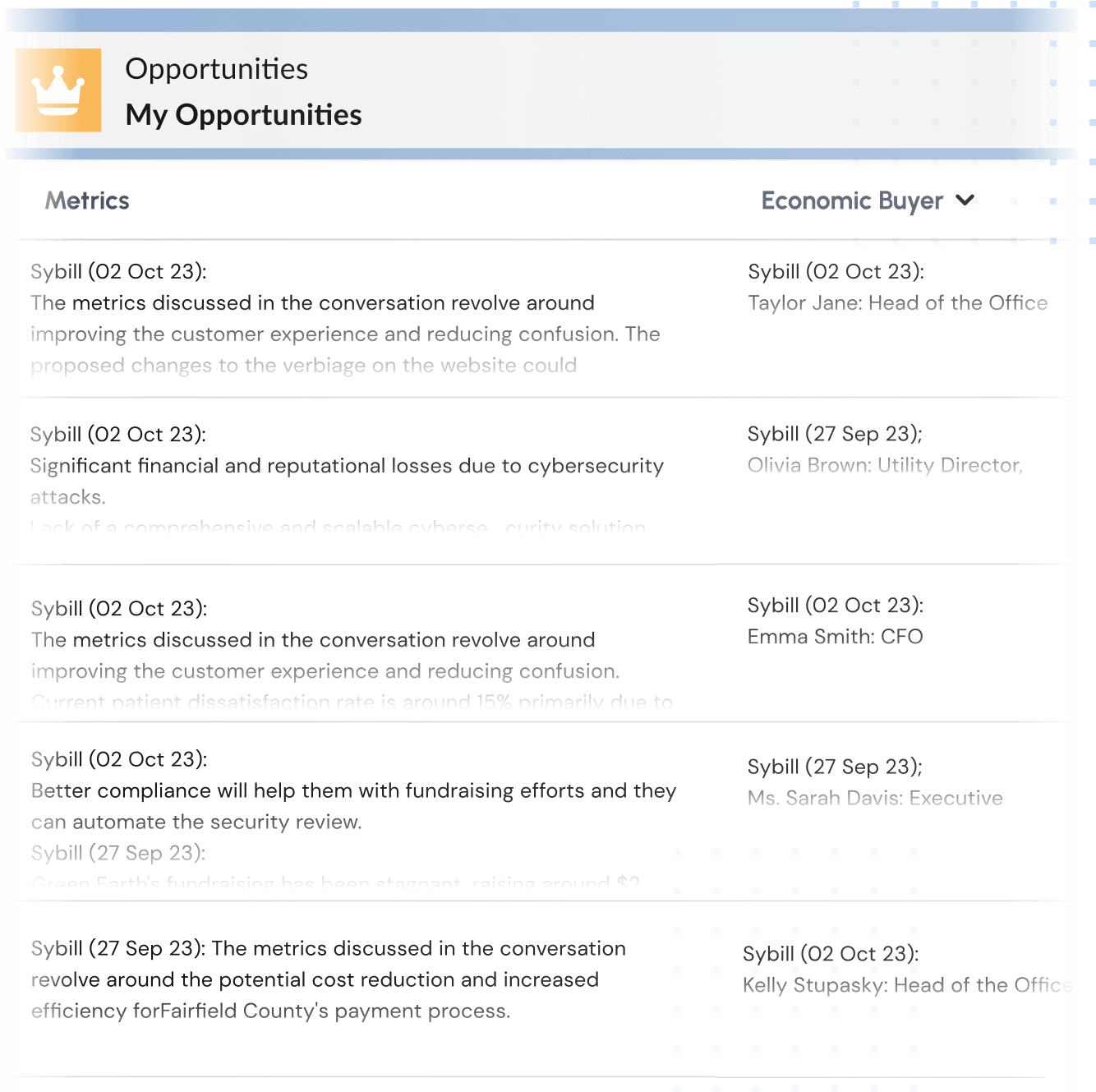The height and width of the screenshot is (1092, 1096).
Task: Open the Fairfield County payment process metrics
Action: coord(329,979)
